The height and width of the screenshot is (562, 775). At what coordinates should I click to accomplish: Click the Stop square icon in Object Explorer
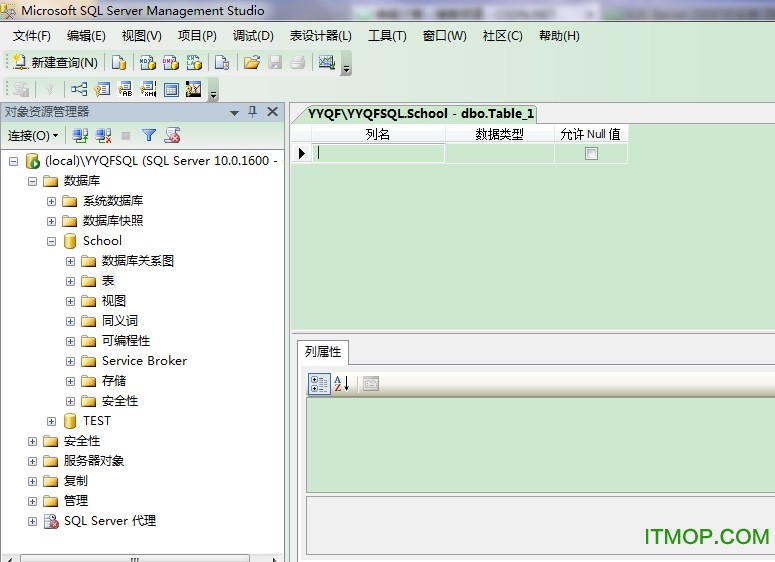point(126,135)
